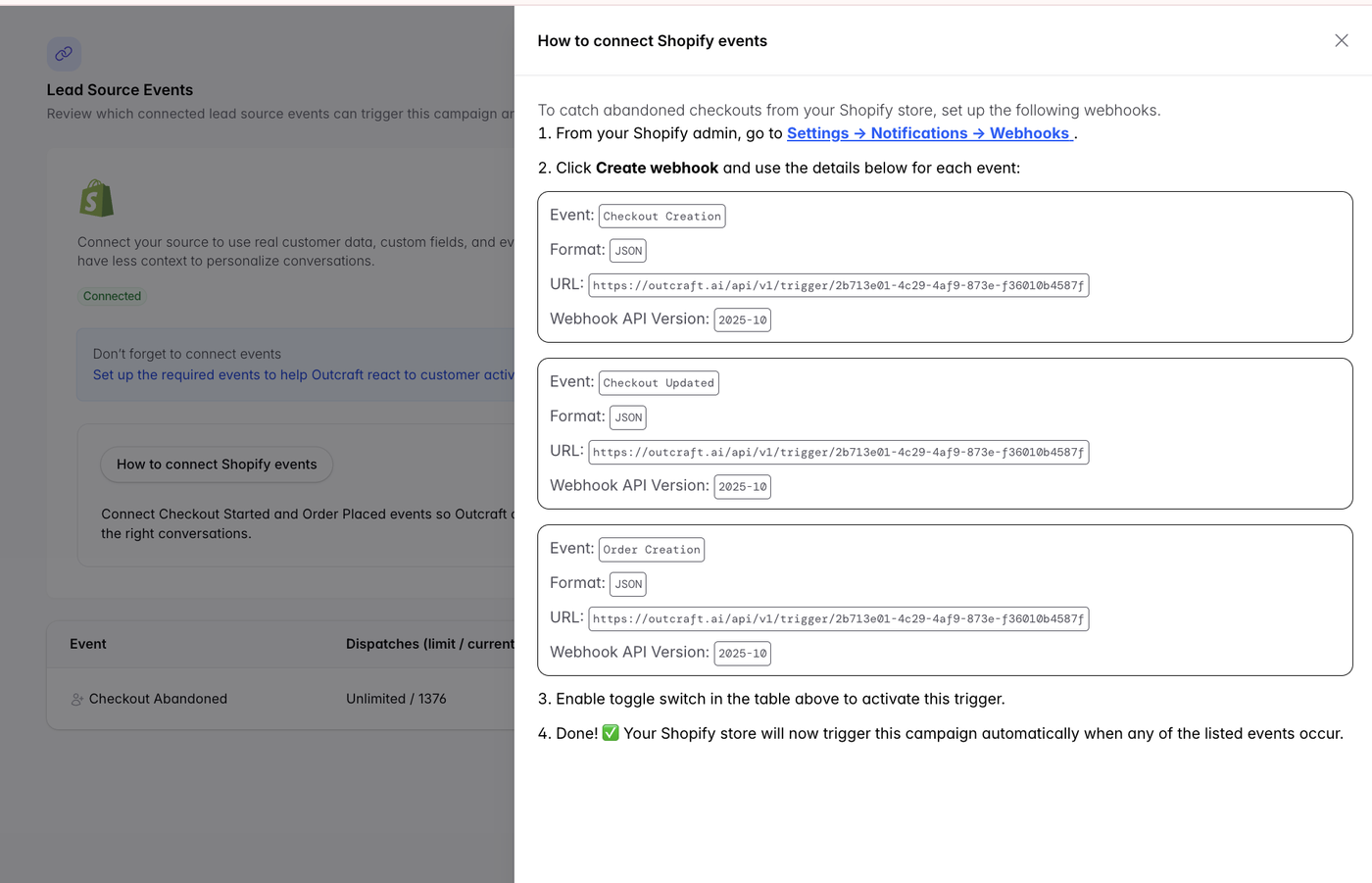Click the Dispatches column header
The width and height of the screenshot is (1372, 883).
[x=430, y=644]
